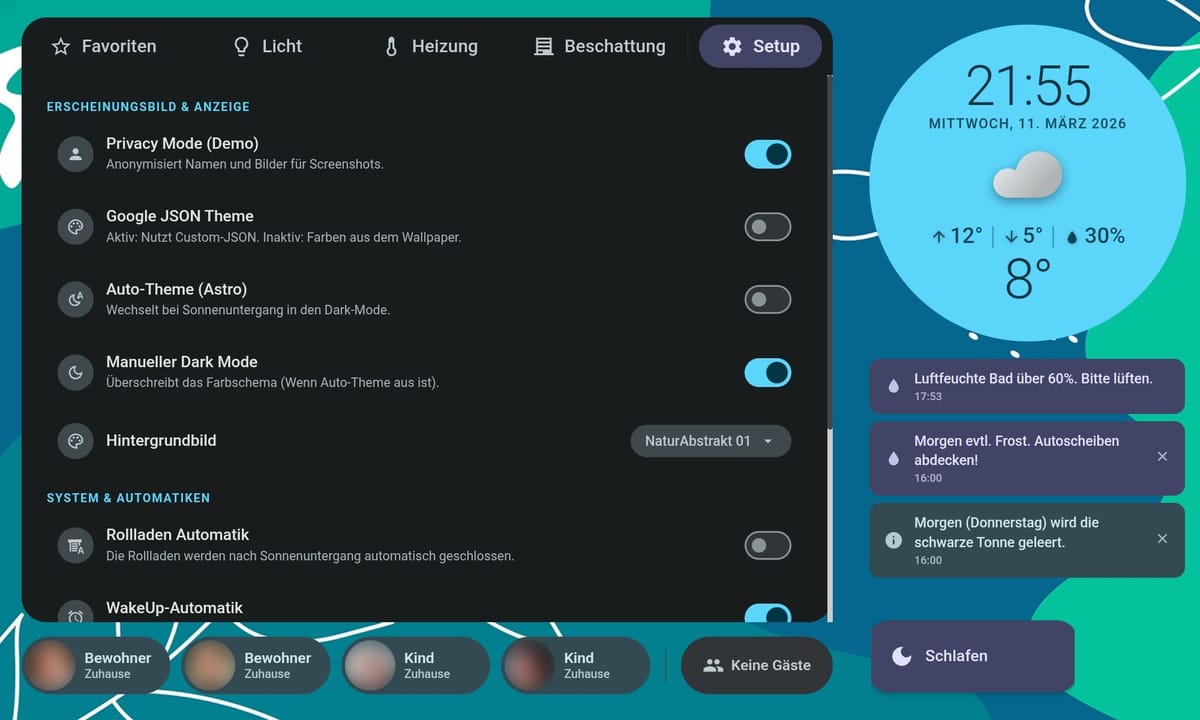Activate the Schlafen button
Image resolution: width=1200 pixels, height=720 pixels.
pyautogui.click(x=972, y=656)
